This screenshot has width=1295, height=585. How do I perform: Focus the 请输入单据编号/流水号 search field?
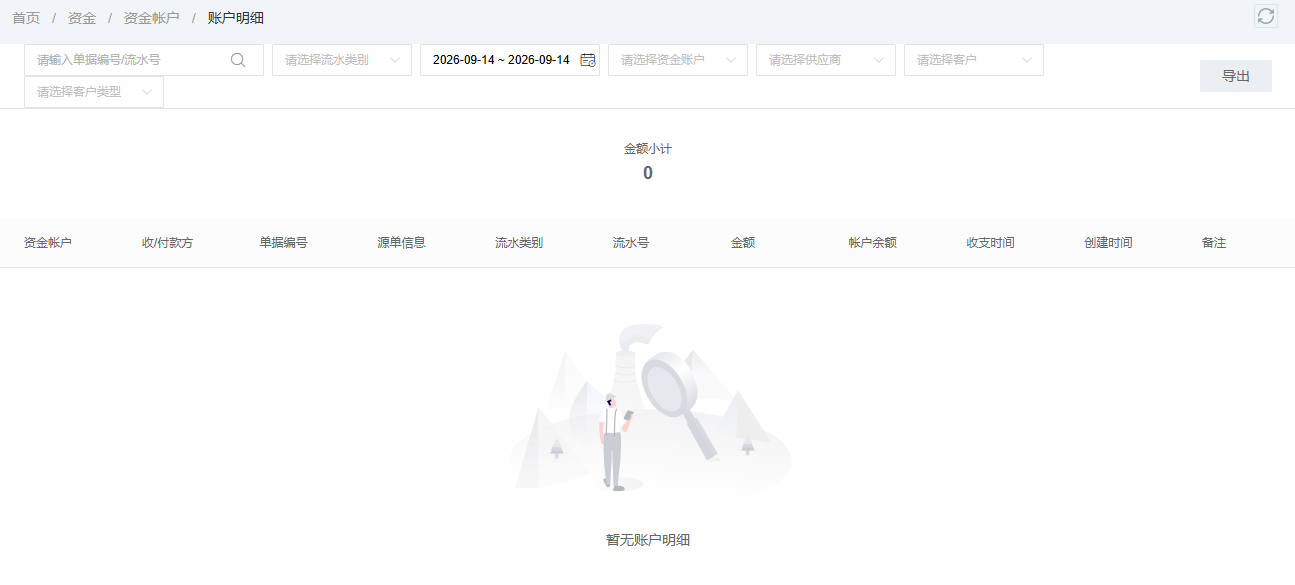click(x=144, y=60)
